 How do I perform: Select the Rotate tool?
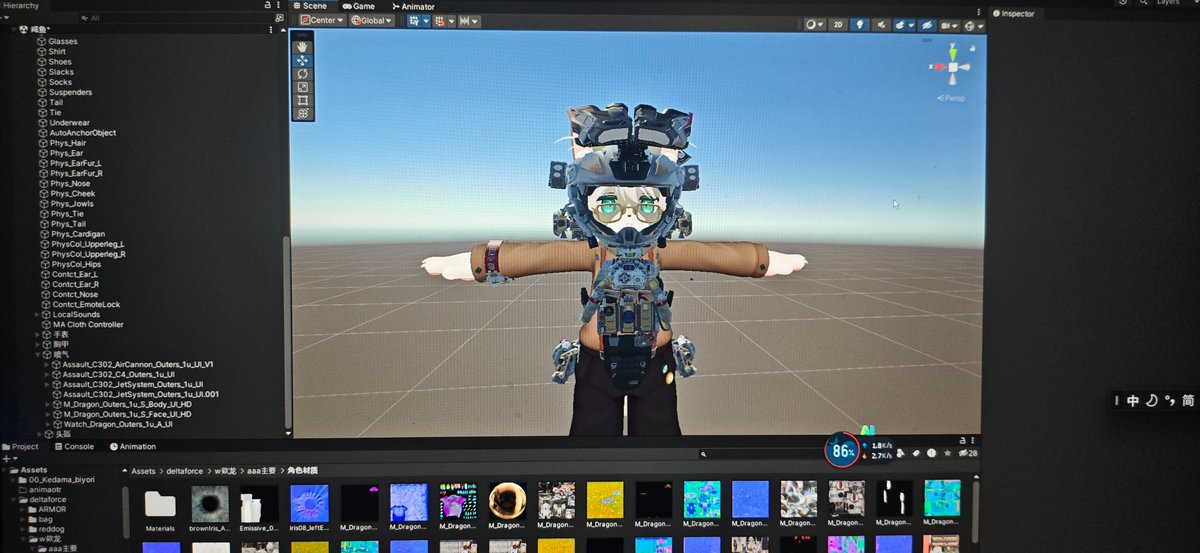click(303, 74)
